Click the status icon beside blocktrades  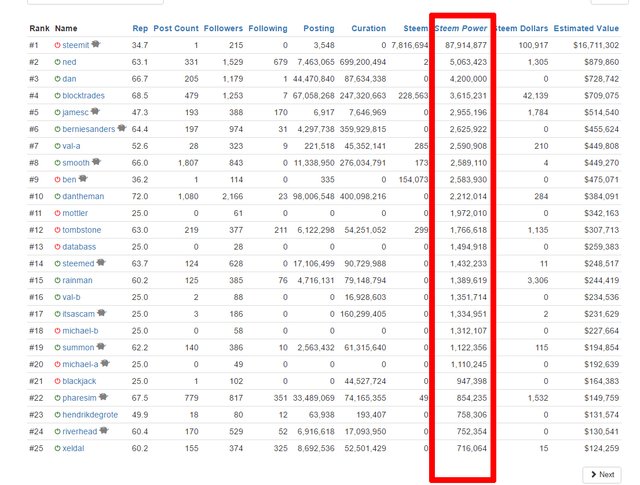[x=58, y=96]
